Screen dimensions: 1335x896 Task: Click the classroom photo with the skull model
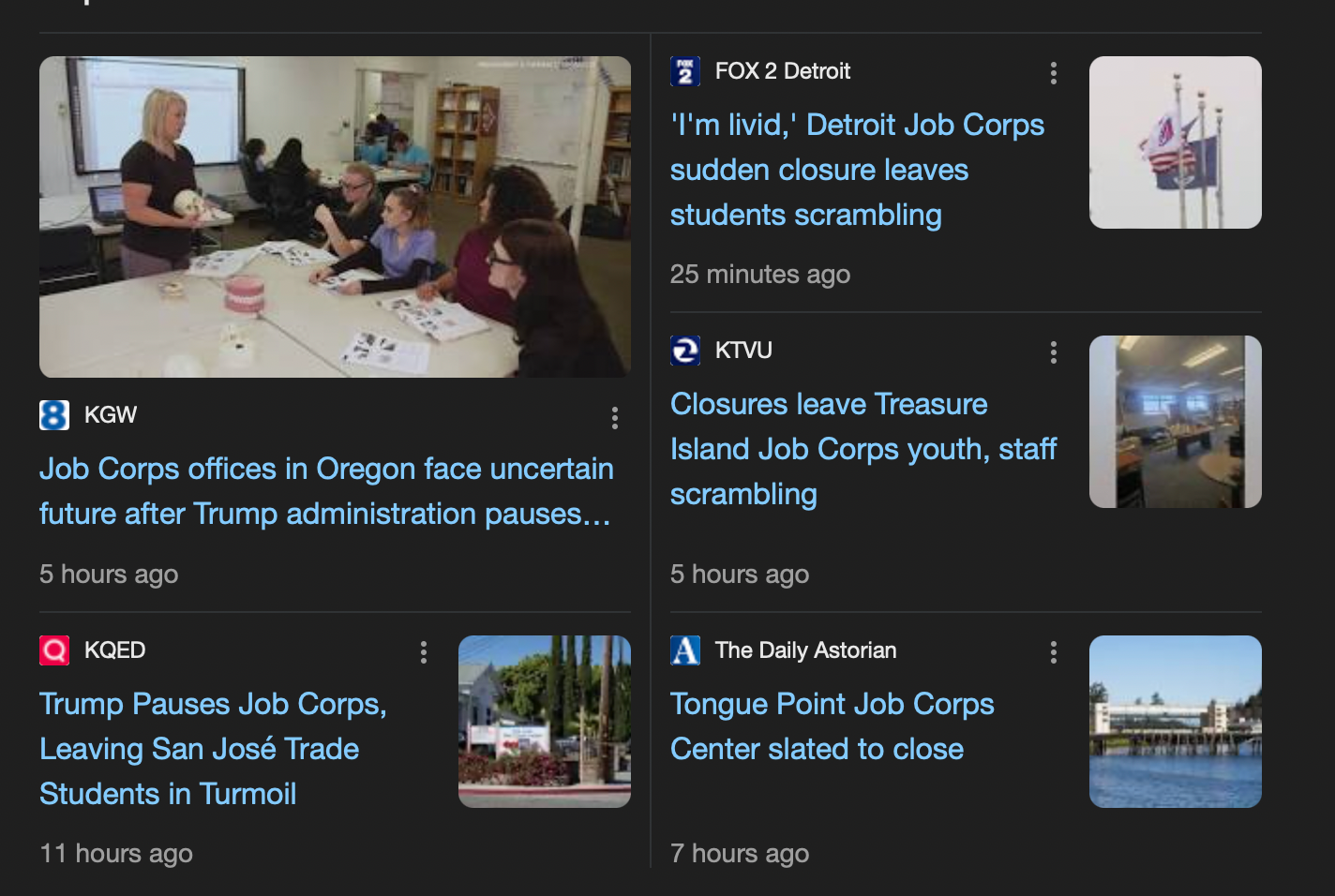(335, 217)
